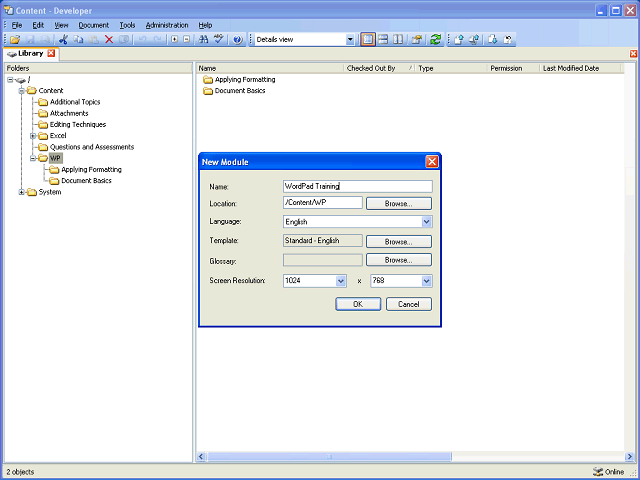640x480 pixels.
Task: Open the Language dropdown in New Module
Action: click(x=427, y=222)
